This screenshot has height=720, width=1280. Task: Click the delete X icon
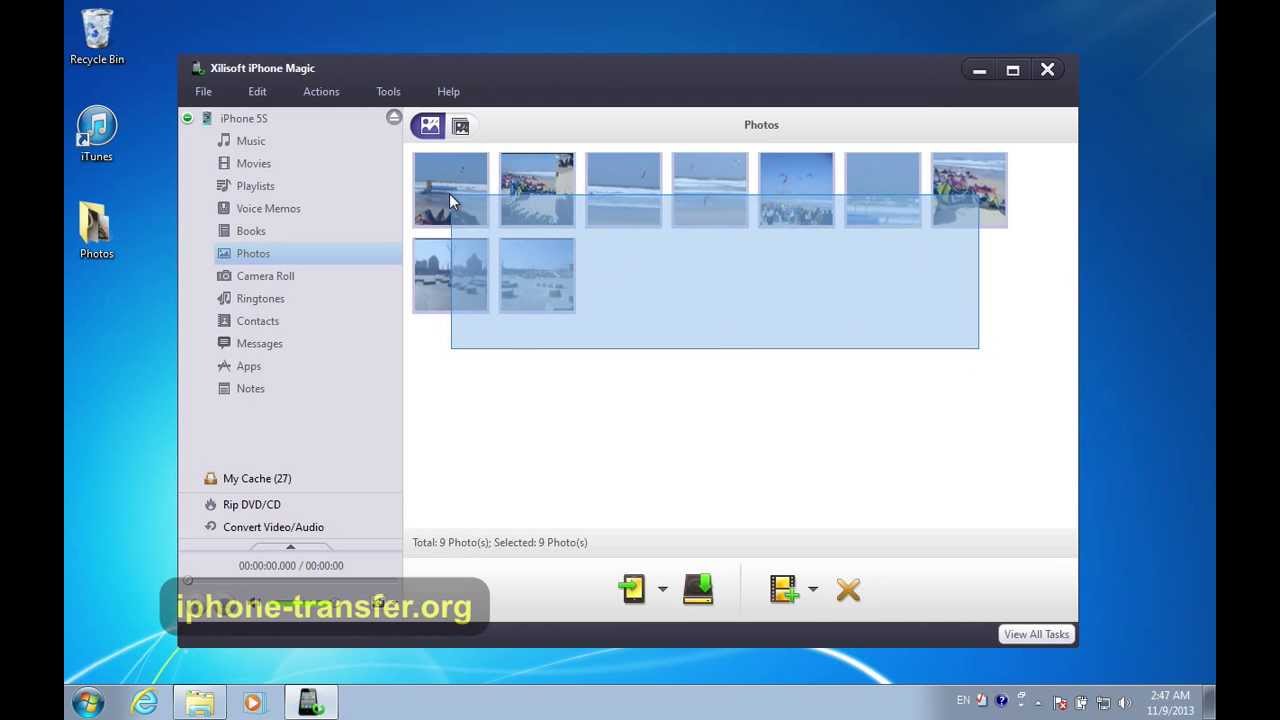click(x=848, y=590)
